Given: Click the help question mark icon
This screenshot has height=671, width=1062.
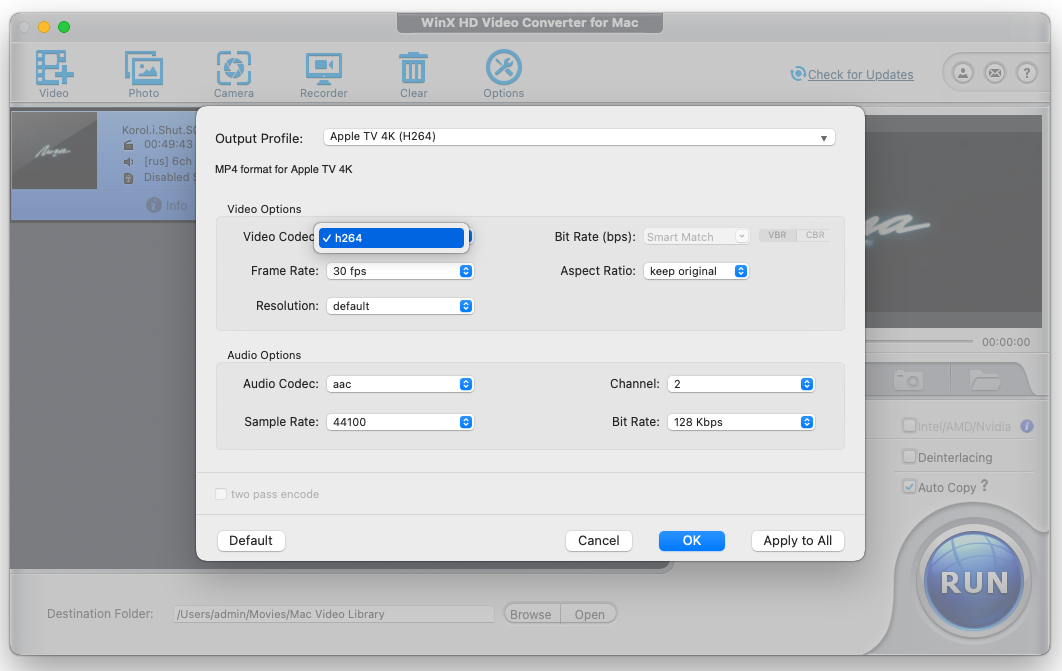Looking at the screenshot, I should [x=1025, y=73].
